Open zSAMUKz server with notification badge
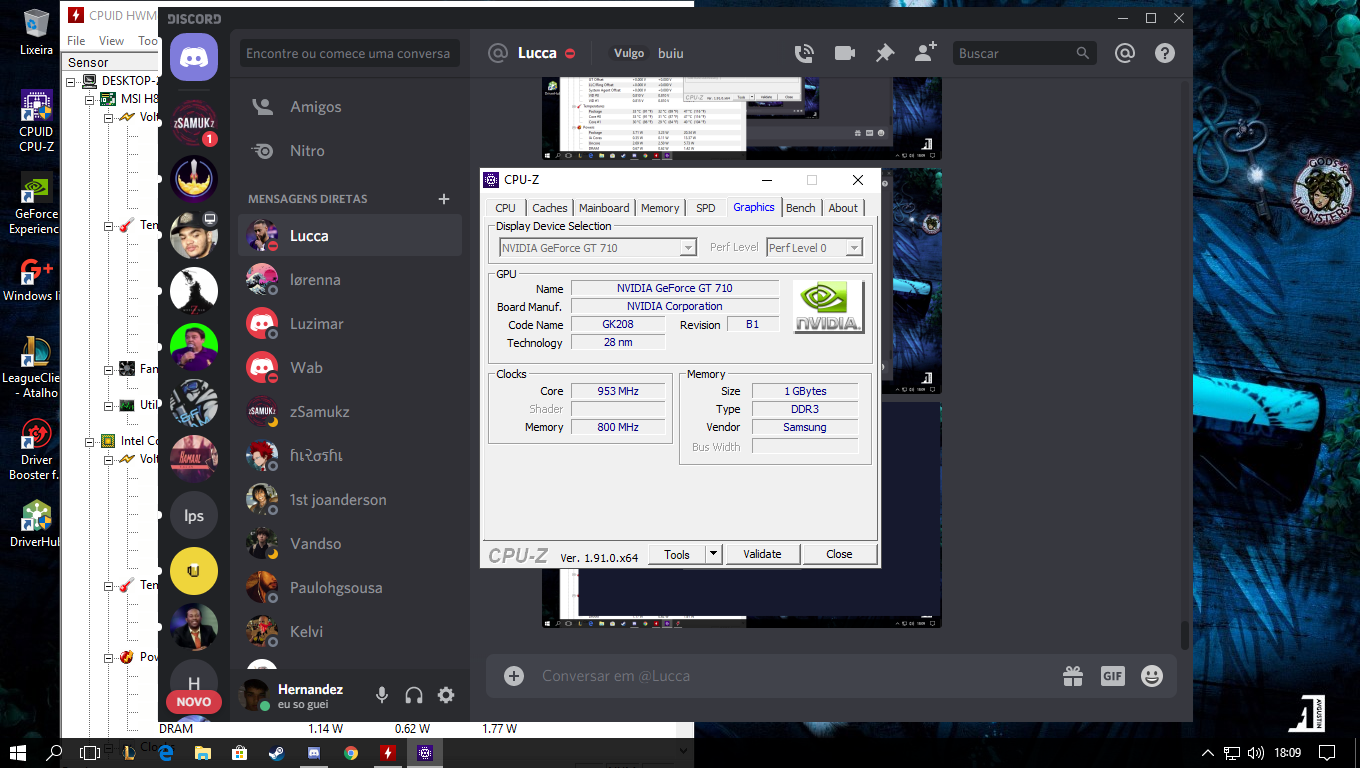The height and width of the screenshot is (768, 1360). pyautogui.click(x=194, y=124)
